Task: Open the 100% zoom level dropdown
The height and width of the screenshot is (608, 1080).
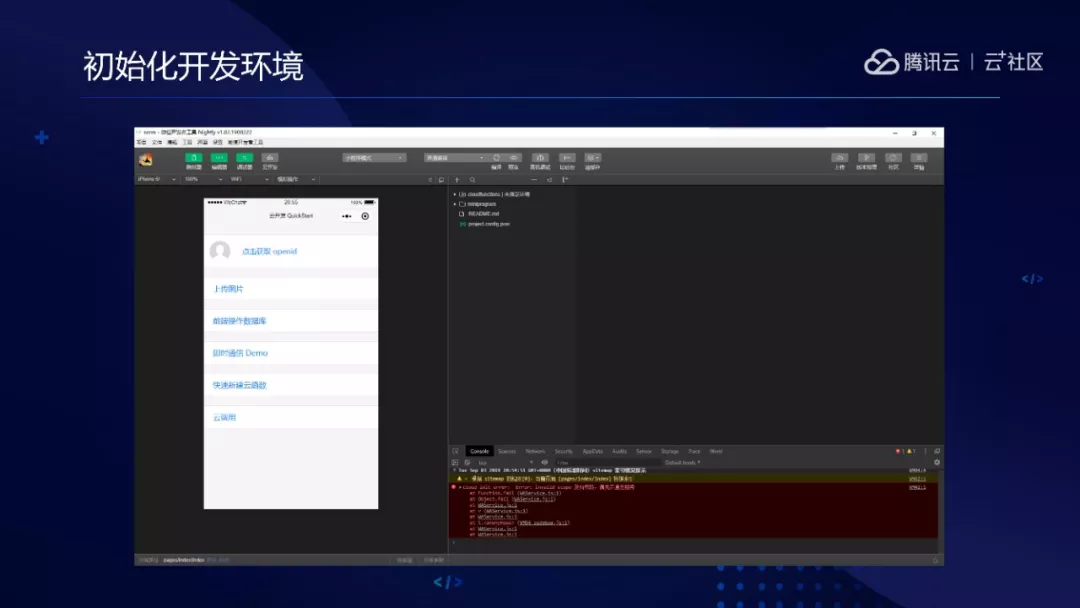Action: (x=203, y=179)
